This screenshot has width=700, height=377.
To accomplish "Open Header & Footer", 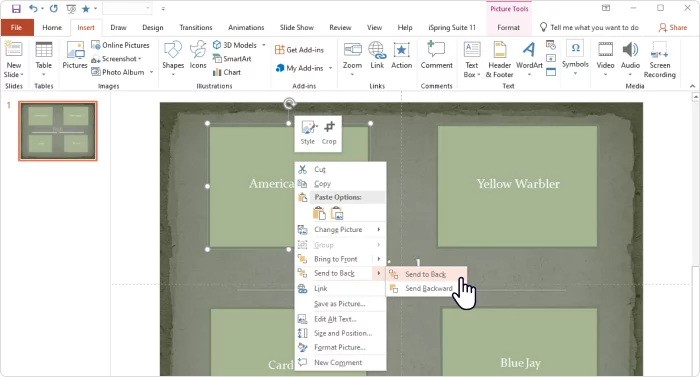I will click(499, 60).
